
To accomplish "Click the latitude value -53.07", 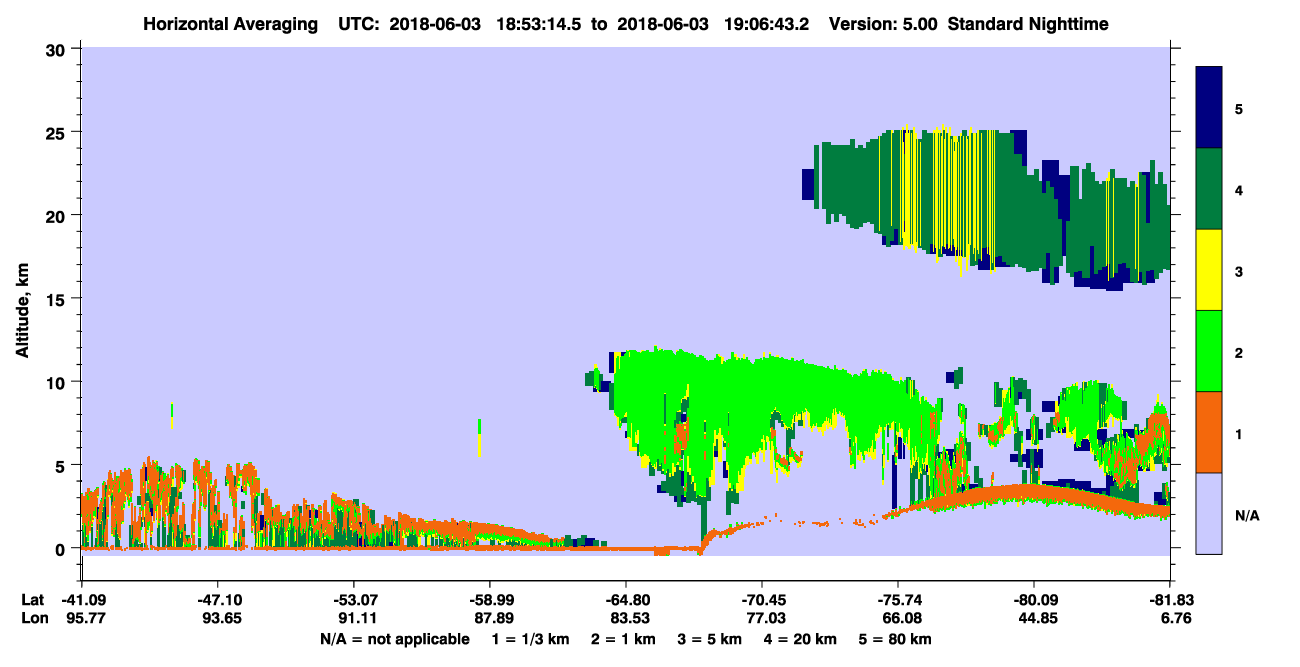I will [x=354, y=600].
